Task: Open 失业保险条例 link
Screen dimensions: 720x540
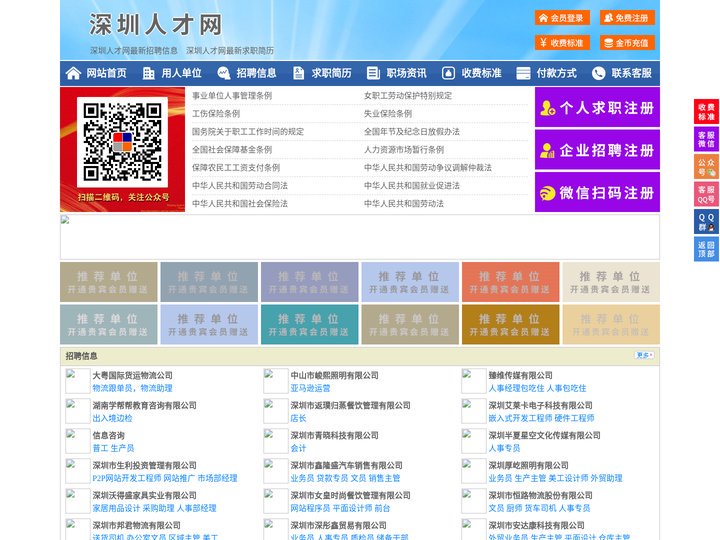Action: point(388,113)
